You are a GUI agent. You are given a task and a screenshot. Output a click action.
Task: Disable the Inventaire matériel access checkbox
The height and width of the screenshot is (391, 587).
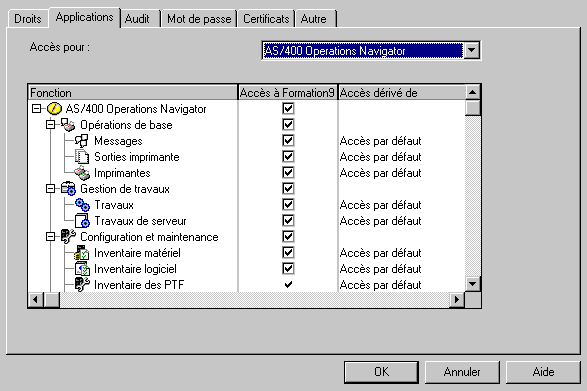click(288, 252)
